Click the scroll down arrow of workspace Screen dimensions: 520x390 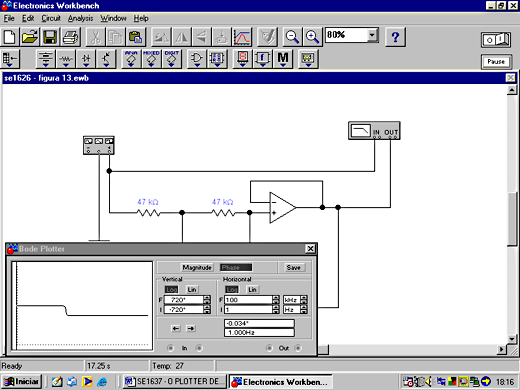coord(512,339)
